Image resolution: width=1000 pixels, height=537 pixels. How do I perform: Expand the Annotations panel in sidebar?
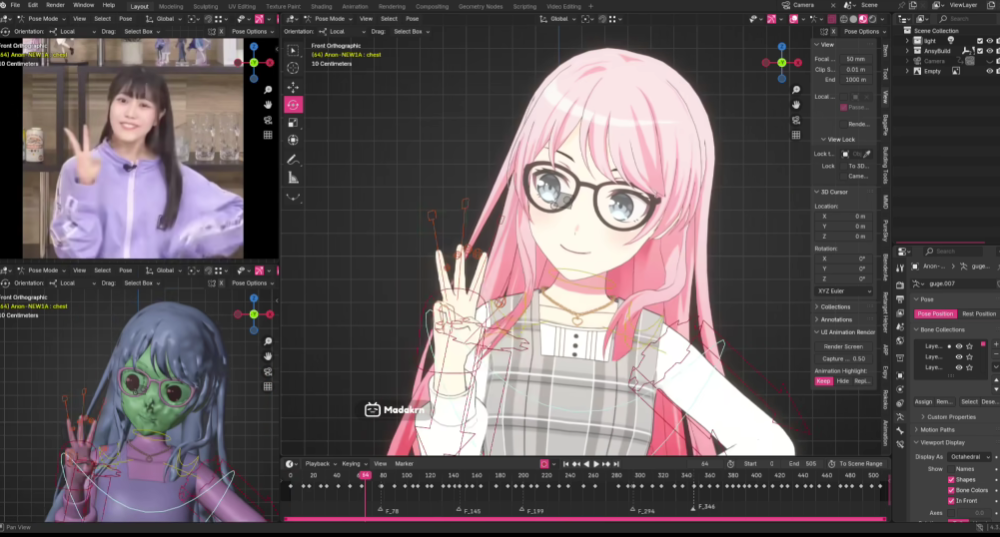click(836, 320)
